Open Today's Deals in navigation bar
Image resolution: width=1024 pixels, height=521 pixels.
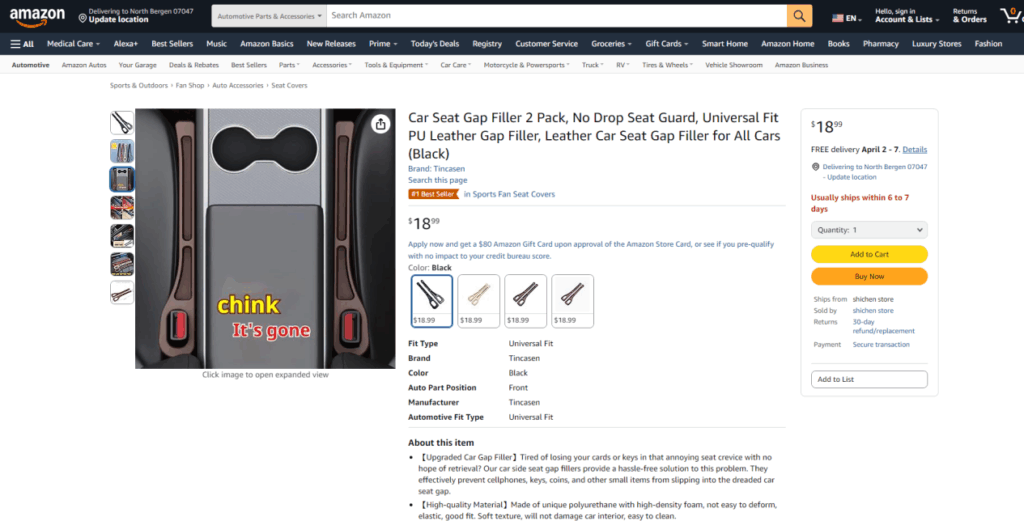[435, 44]
